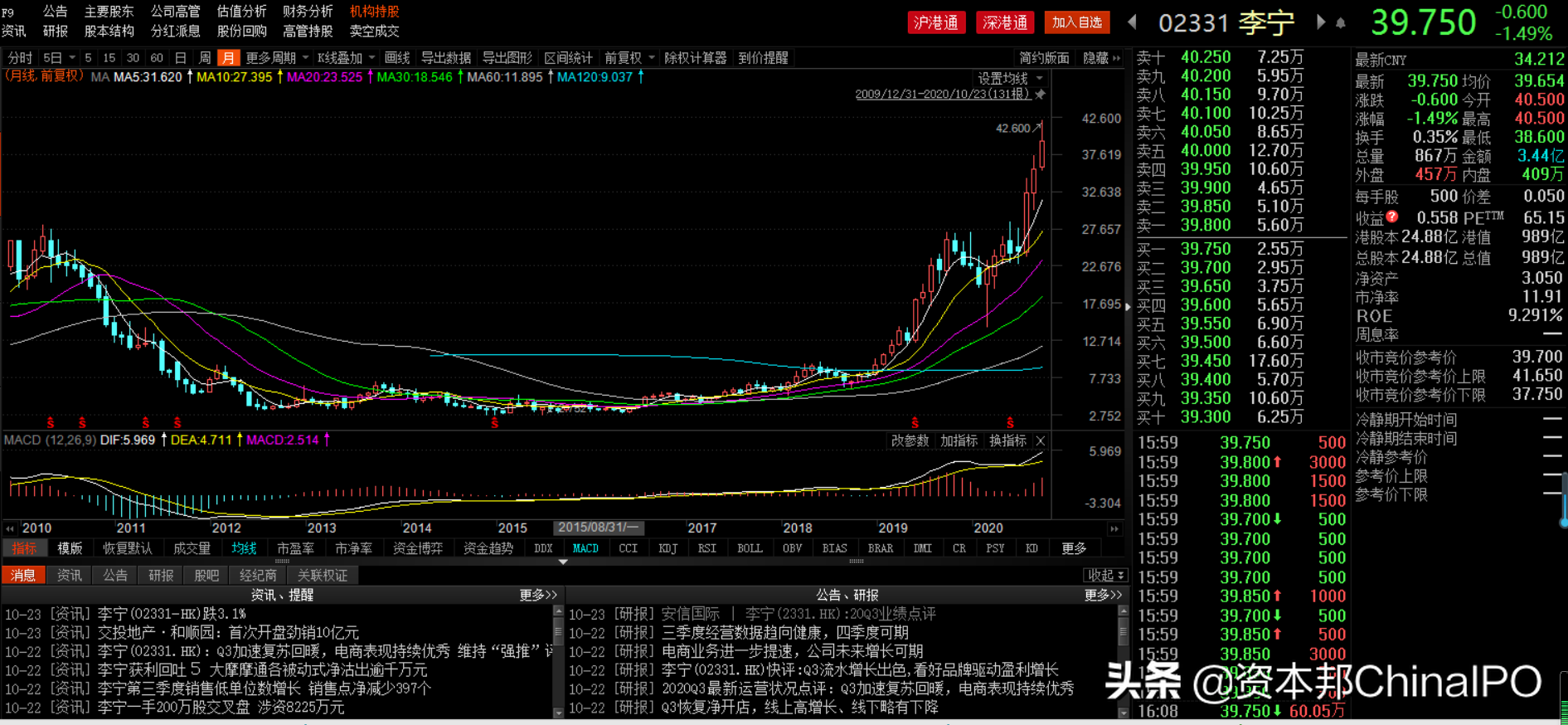This screenshot has width=1568, height=725.
Task: Open 财务分析 menu item
Action: point(308,12)
